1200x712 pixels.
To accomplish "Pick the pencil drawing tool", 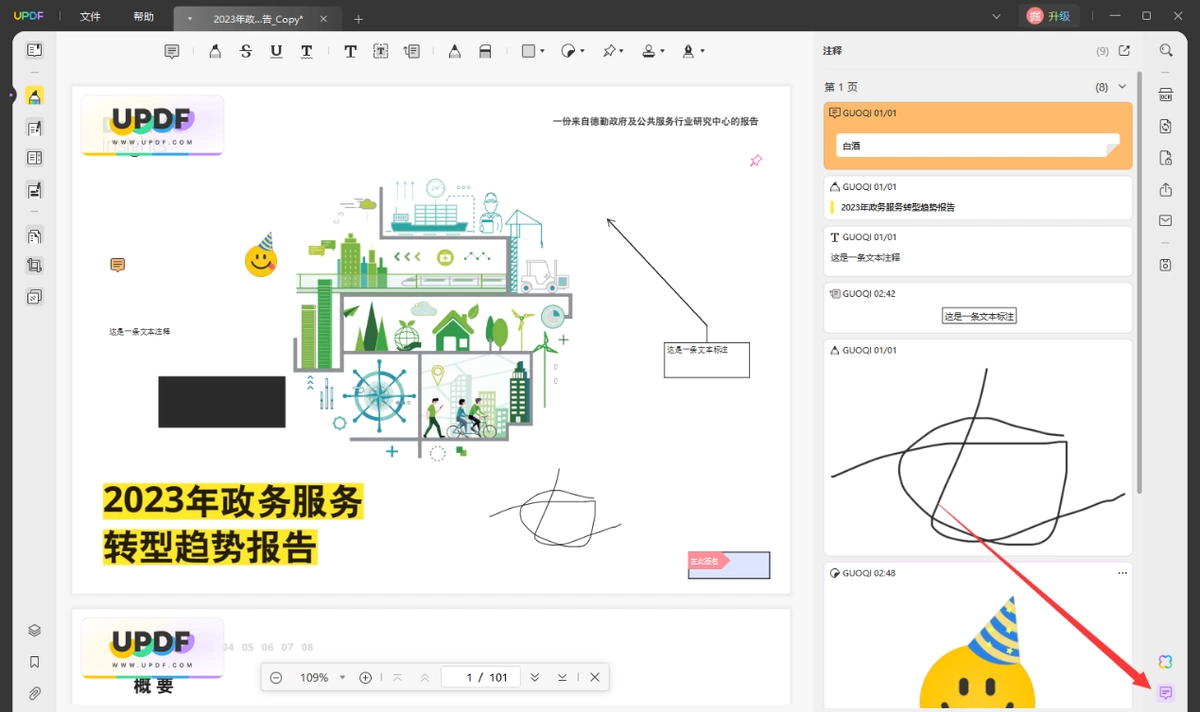I will coord(455,51).
